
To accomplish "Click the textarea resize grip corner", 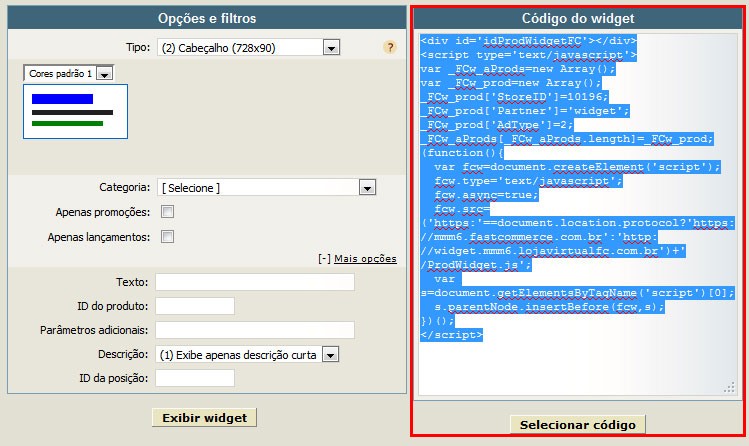I will coord(729,388).
